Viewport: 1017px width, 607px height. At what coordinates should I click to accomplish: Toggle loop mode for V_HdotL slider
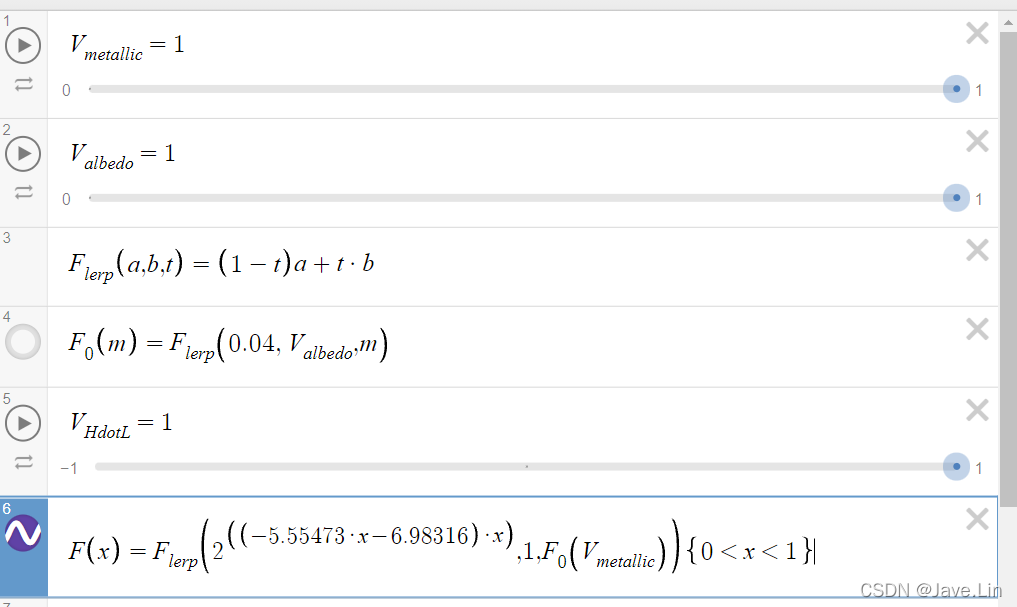pos(23,462)
